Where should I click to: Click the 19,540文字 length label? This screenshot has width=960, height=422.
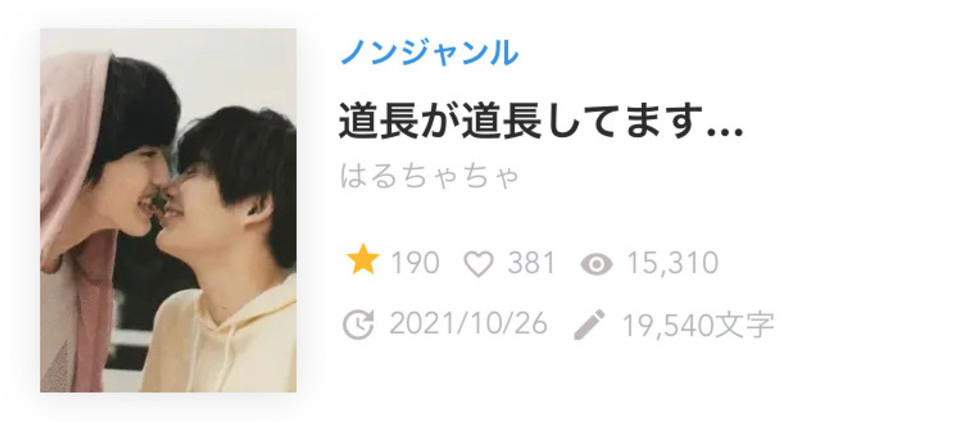(x=699, y=325)
